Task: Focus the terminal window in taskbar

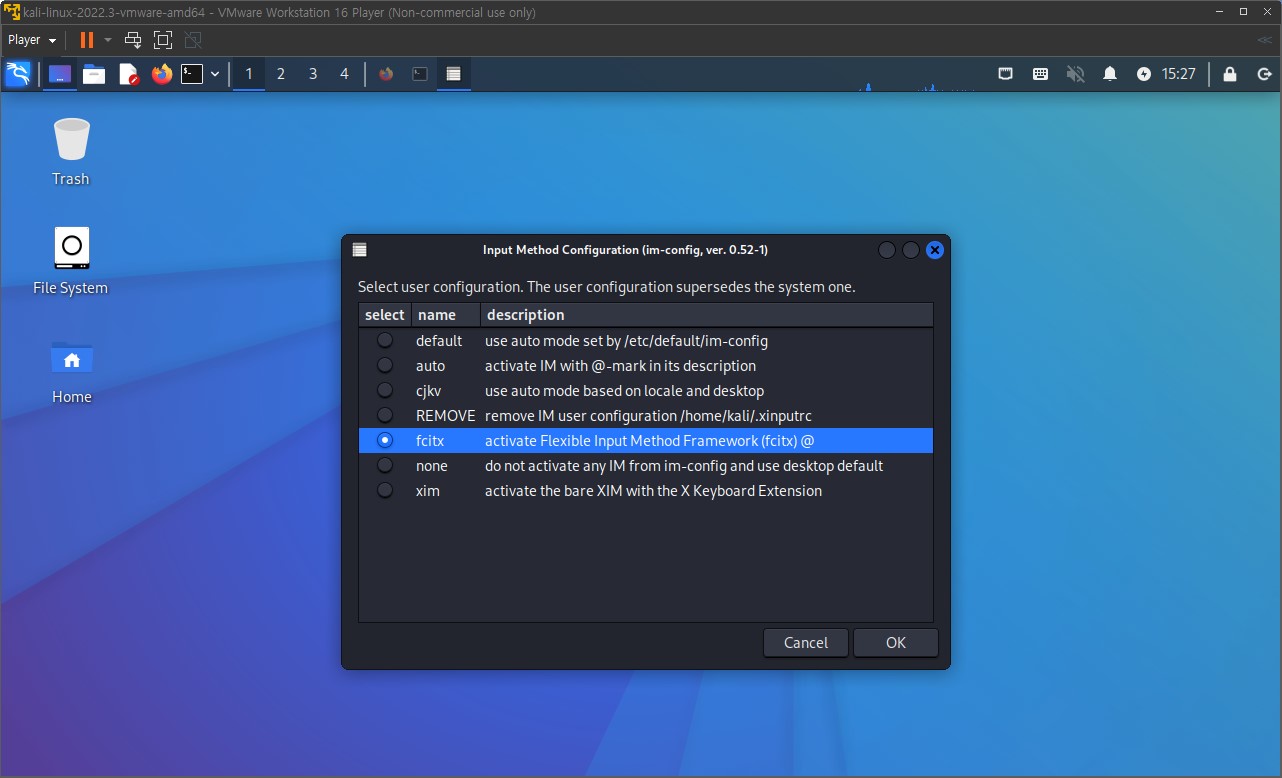Action: click(x=420, y=74)
